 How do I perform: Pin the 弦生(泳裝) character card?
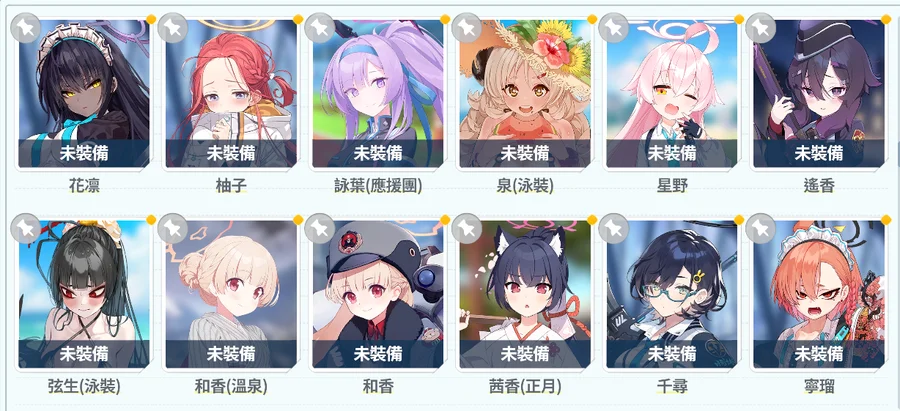[x=25, y=228]
